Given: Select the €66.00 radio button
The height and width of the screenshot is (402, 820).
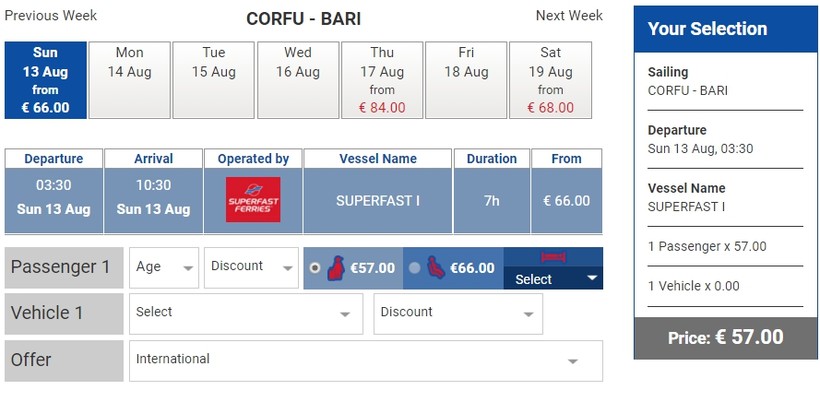Looking at the screenshot, I should (415, 268).
